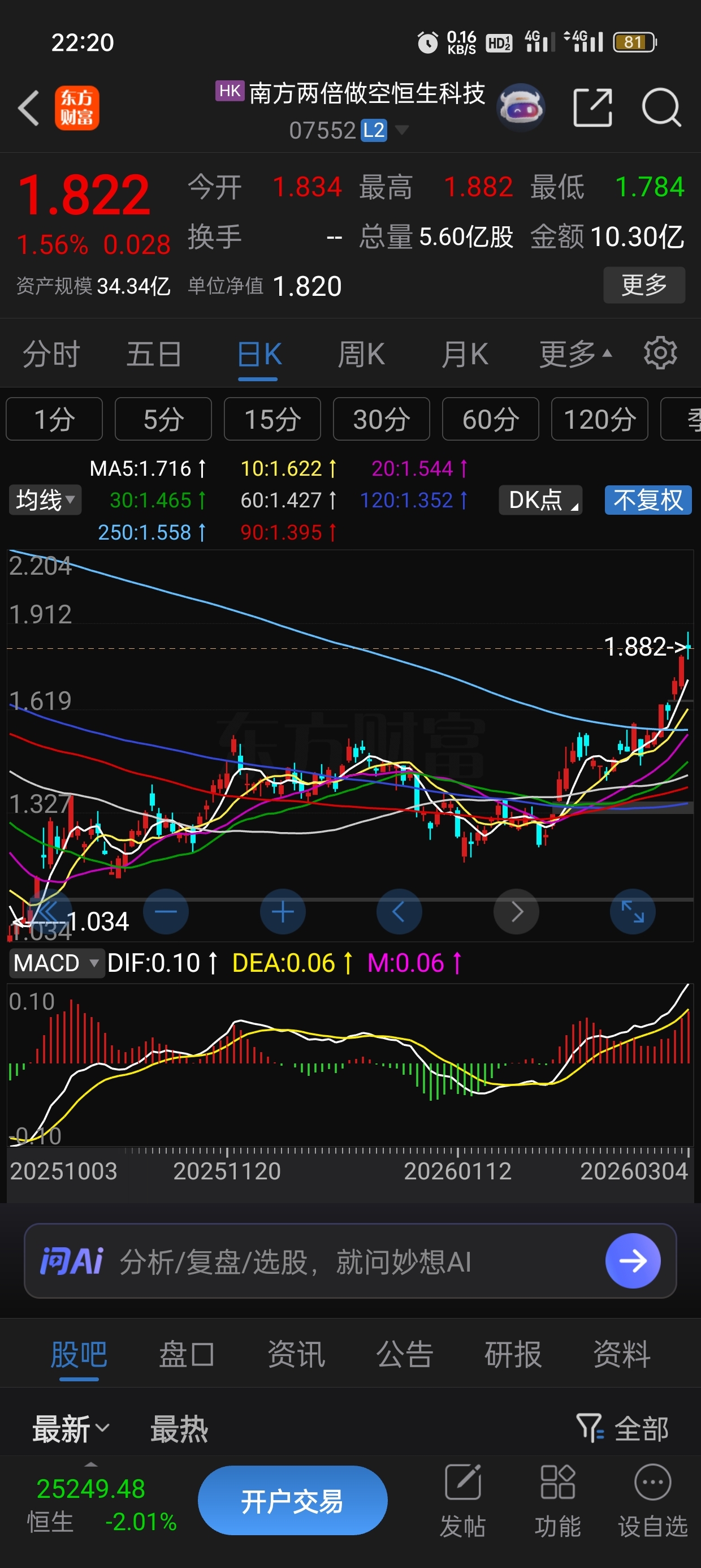
Task: Open the 公告 tab
Action: [x=405, y=1355]
